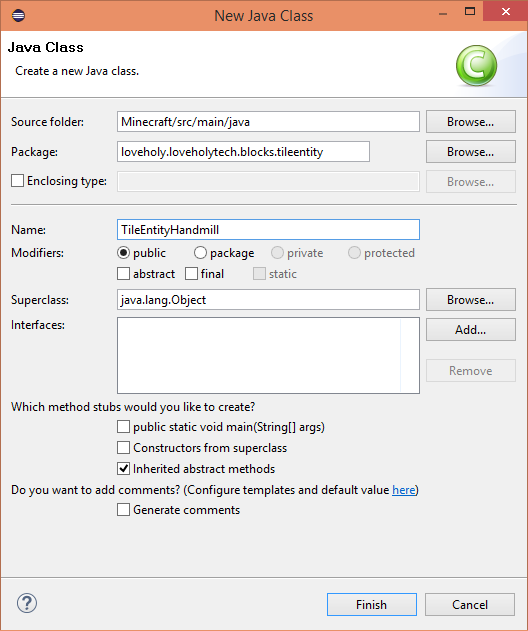
Task: Uncheck Inherited abstract methods
Action: click(124, 468)
